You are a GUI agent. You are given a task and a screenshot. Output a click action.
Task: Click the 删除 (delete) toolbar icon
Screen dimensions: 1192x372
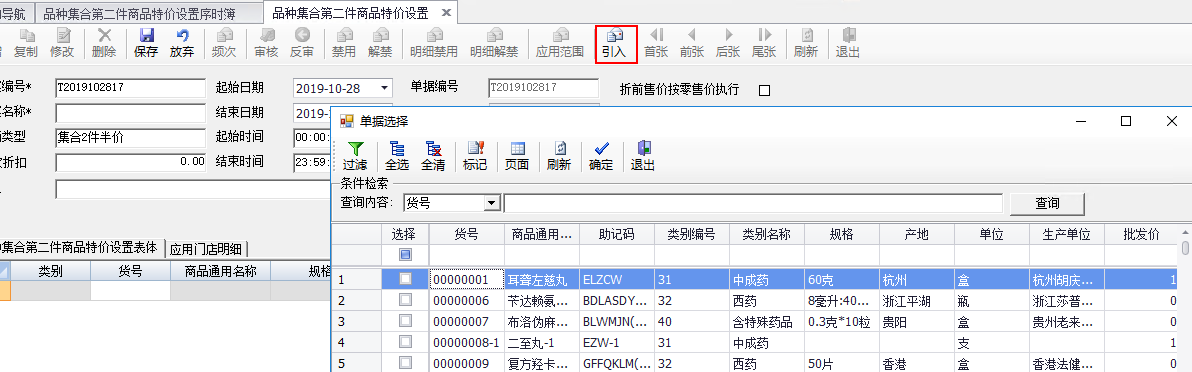tap(104, 43)
